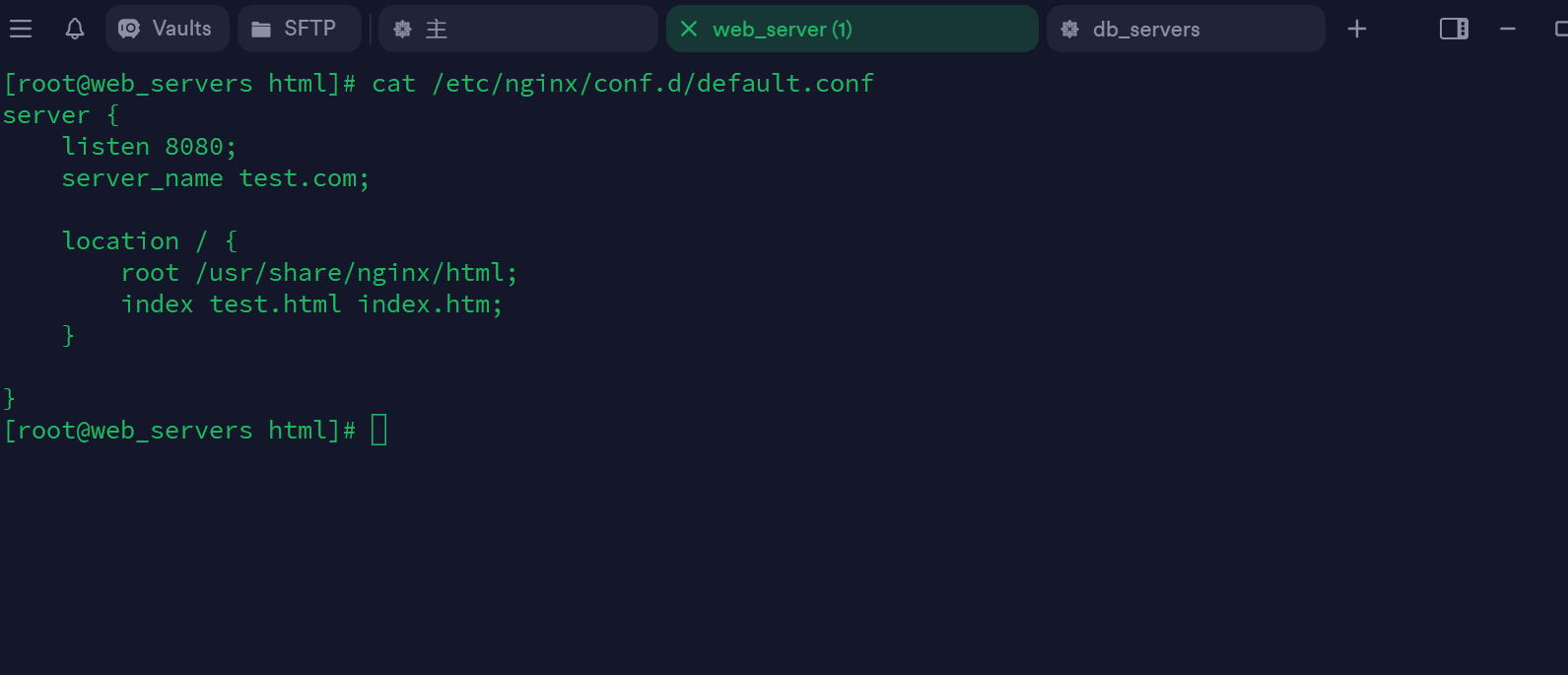Switch to the 主 tab
Viewport: 1568px width, 675px height.
coord(517,29)
